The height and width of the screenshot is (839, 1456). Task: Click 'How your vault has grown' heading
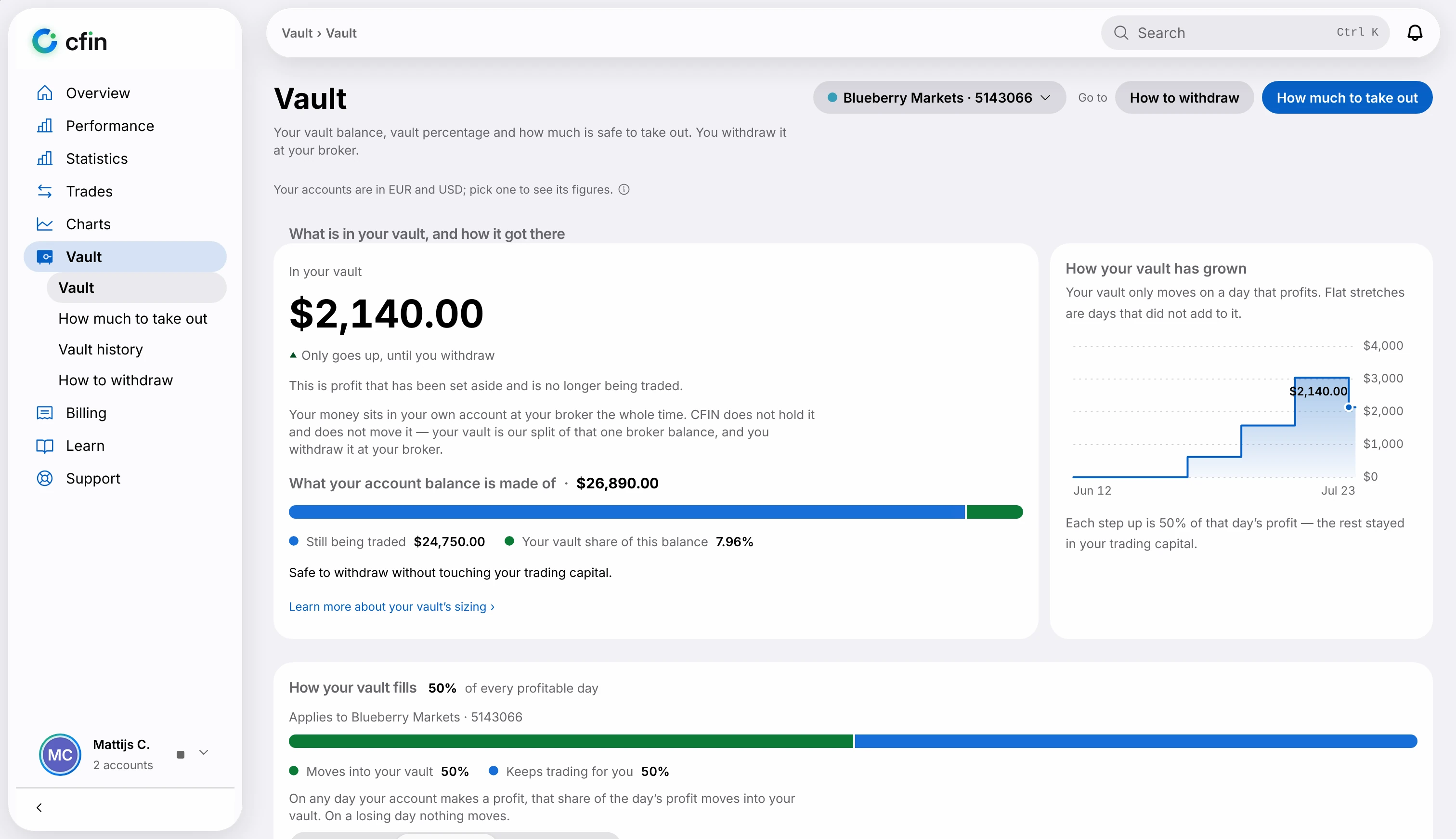click(x=1156, y=269)
